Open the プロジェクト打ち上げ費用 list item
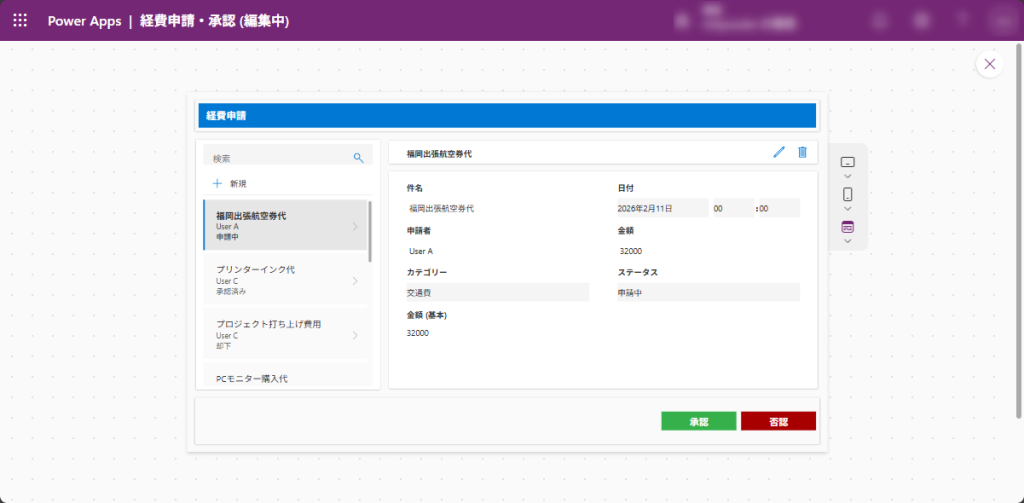 click(285, 334)
